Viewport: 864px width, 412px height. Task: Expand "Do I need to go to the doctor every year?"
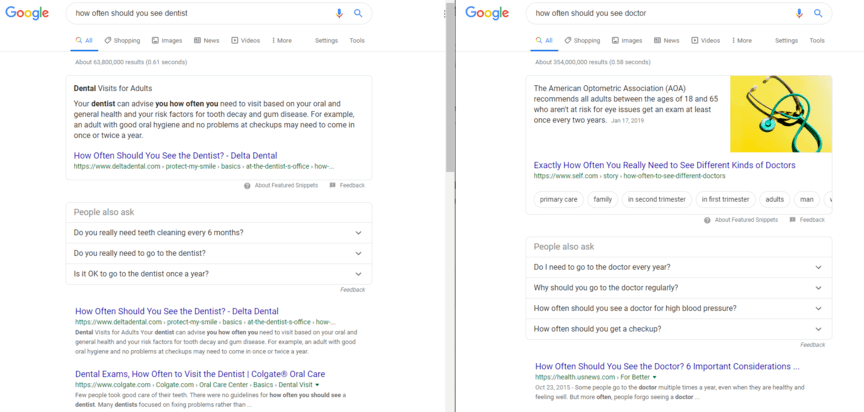pyautogui.click(x=679, y=267)
